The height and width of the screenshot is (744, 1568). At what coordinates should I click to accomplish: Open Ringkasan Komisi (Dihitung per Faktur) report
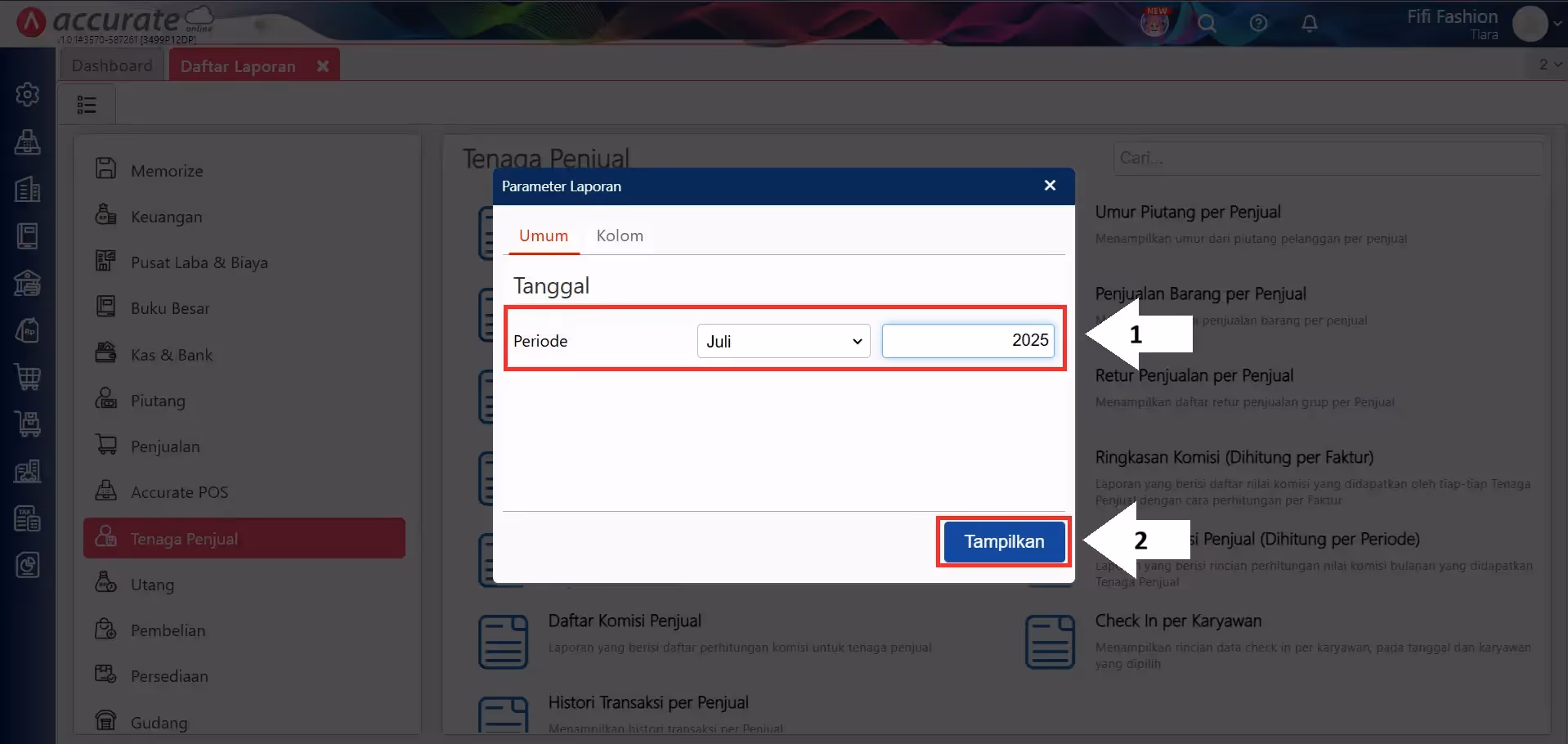[1234, 458]
